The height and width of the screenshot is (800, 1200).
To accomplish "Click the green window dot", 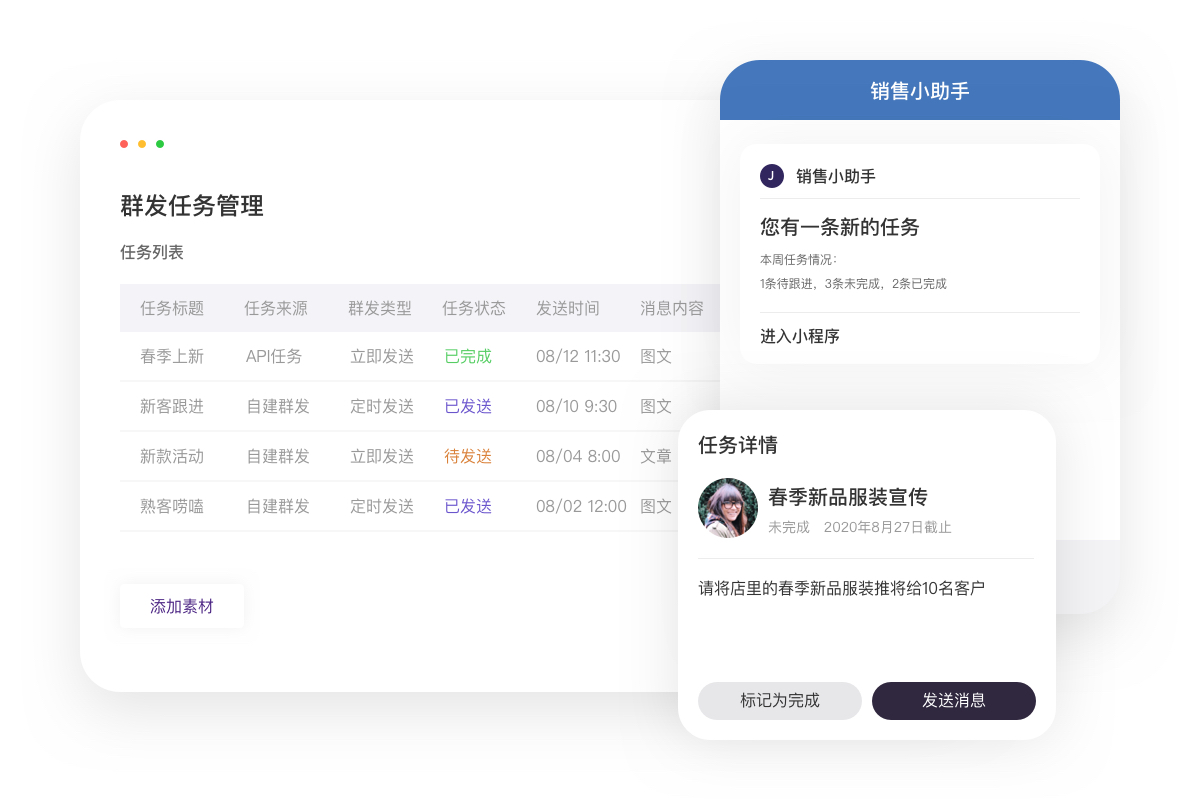I will [x=160, y=144].
